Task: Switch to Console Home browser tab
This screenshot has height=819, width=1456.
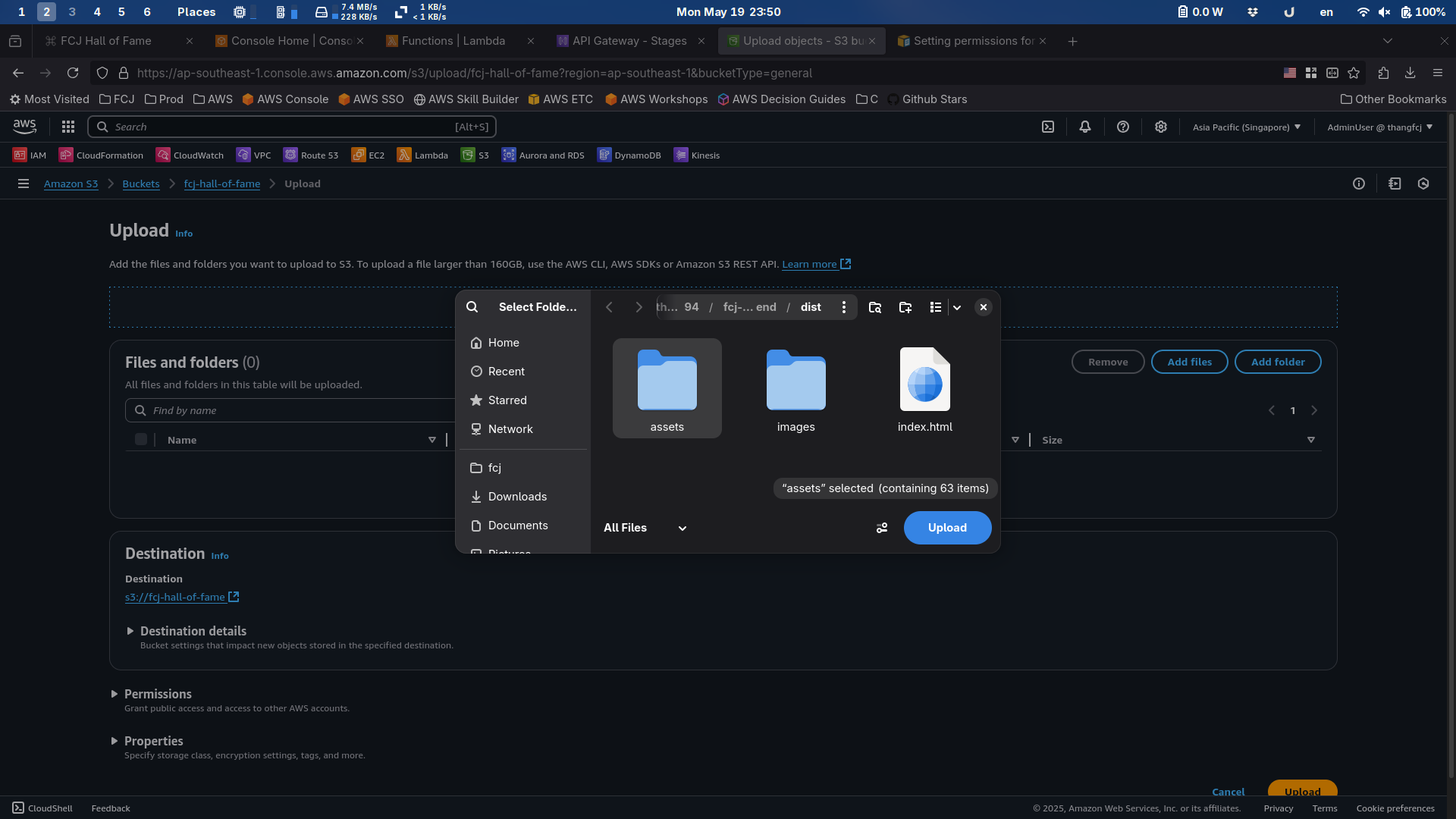Action: click(290, 41)
